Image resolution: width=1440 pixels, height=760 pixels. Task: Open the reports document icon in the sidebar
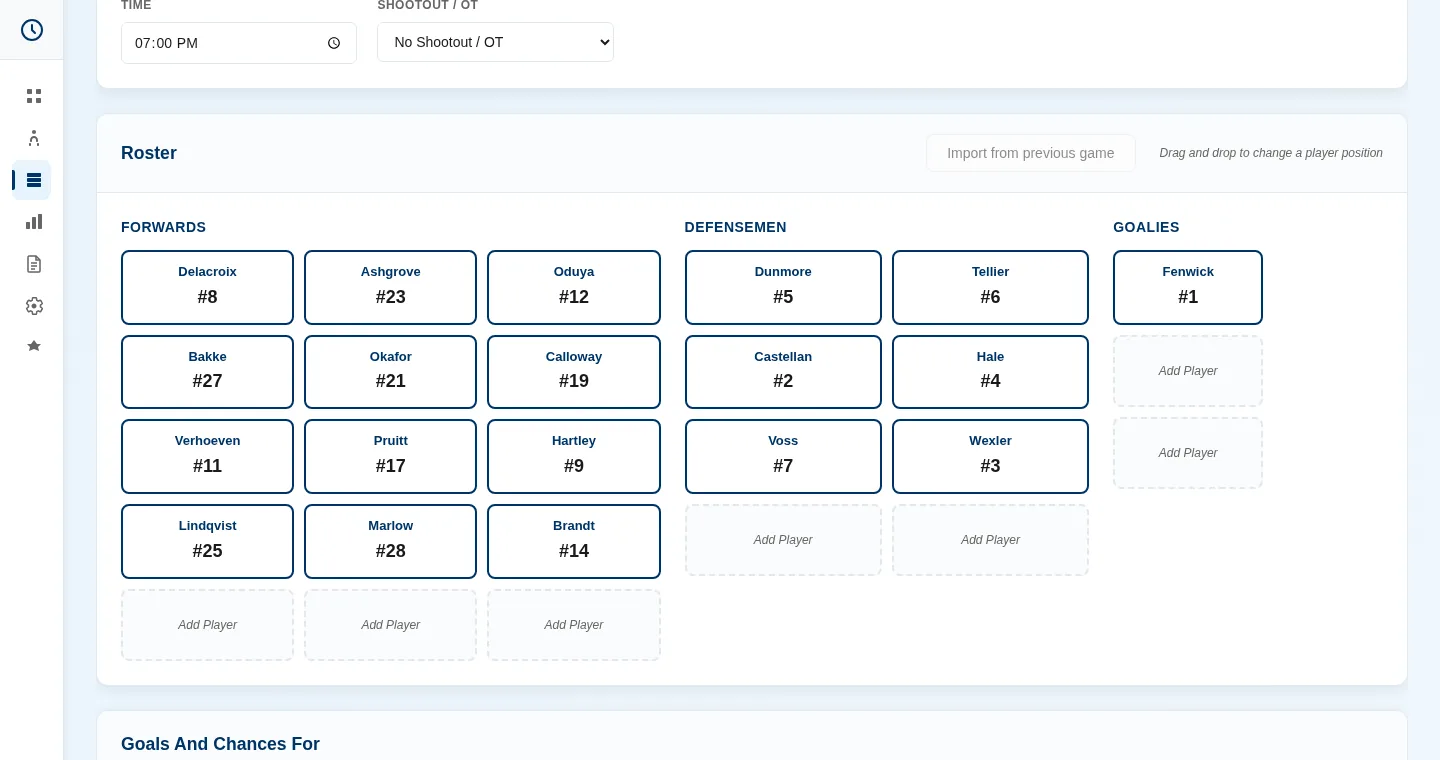coord(34,264)
